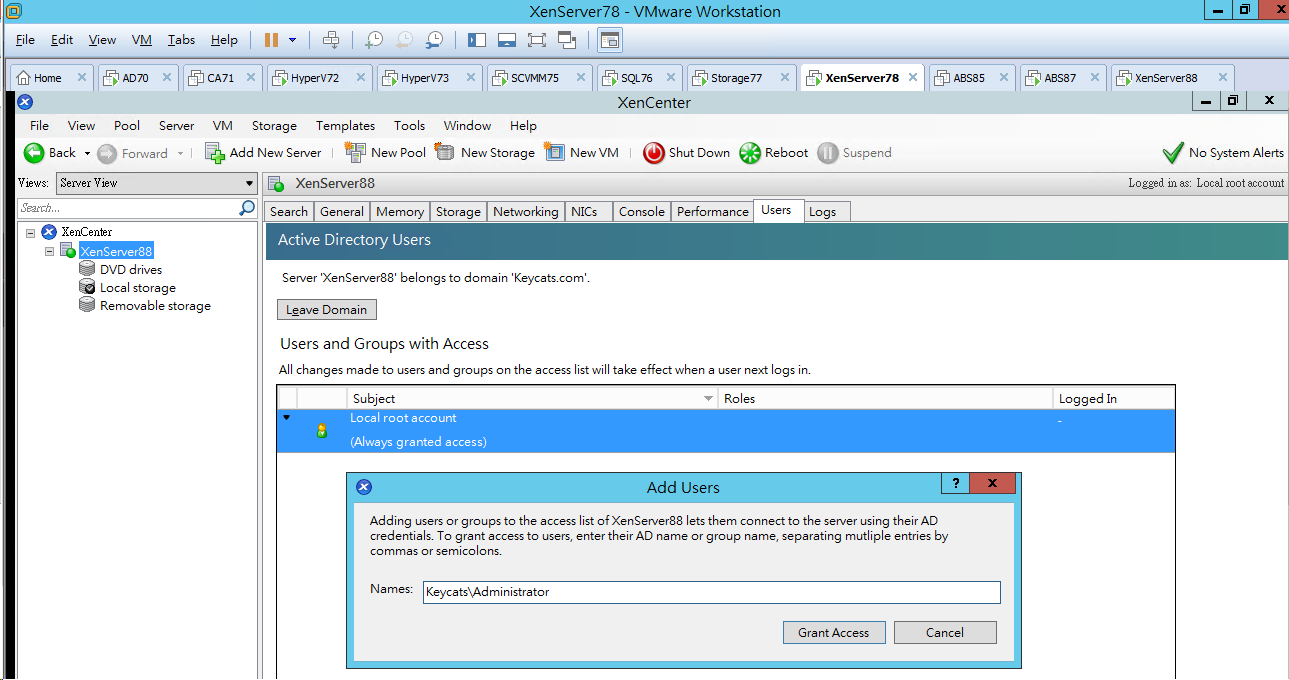Switch to the General tab
The width and height of the screenshot is (1289, 680).
[342, 212]
